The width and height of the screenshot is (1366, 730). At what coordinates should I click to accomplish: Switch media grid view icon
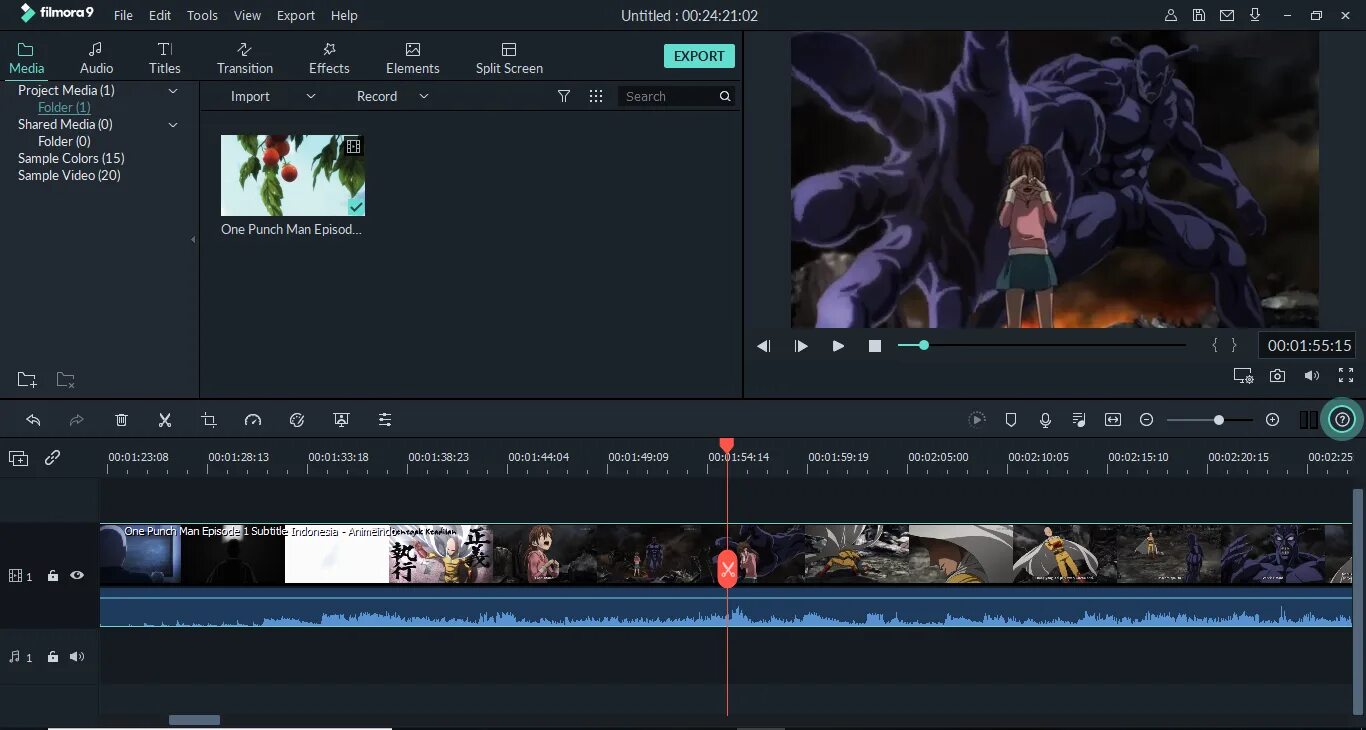click(596, 96)
